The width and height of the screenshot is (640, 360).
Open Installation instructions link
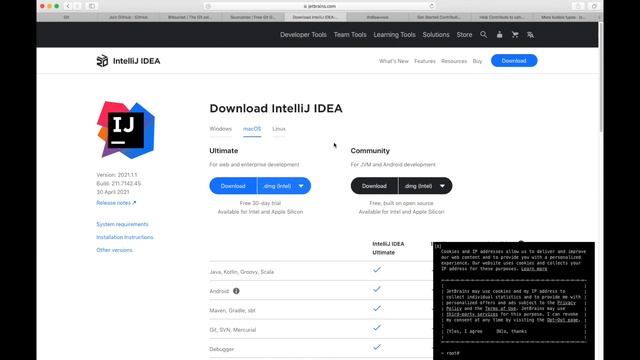click(x=125, y=237)
